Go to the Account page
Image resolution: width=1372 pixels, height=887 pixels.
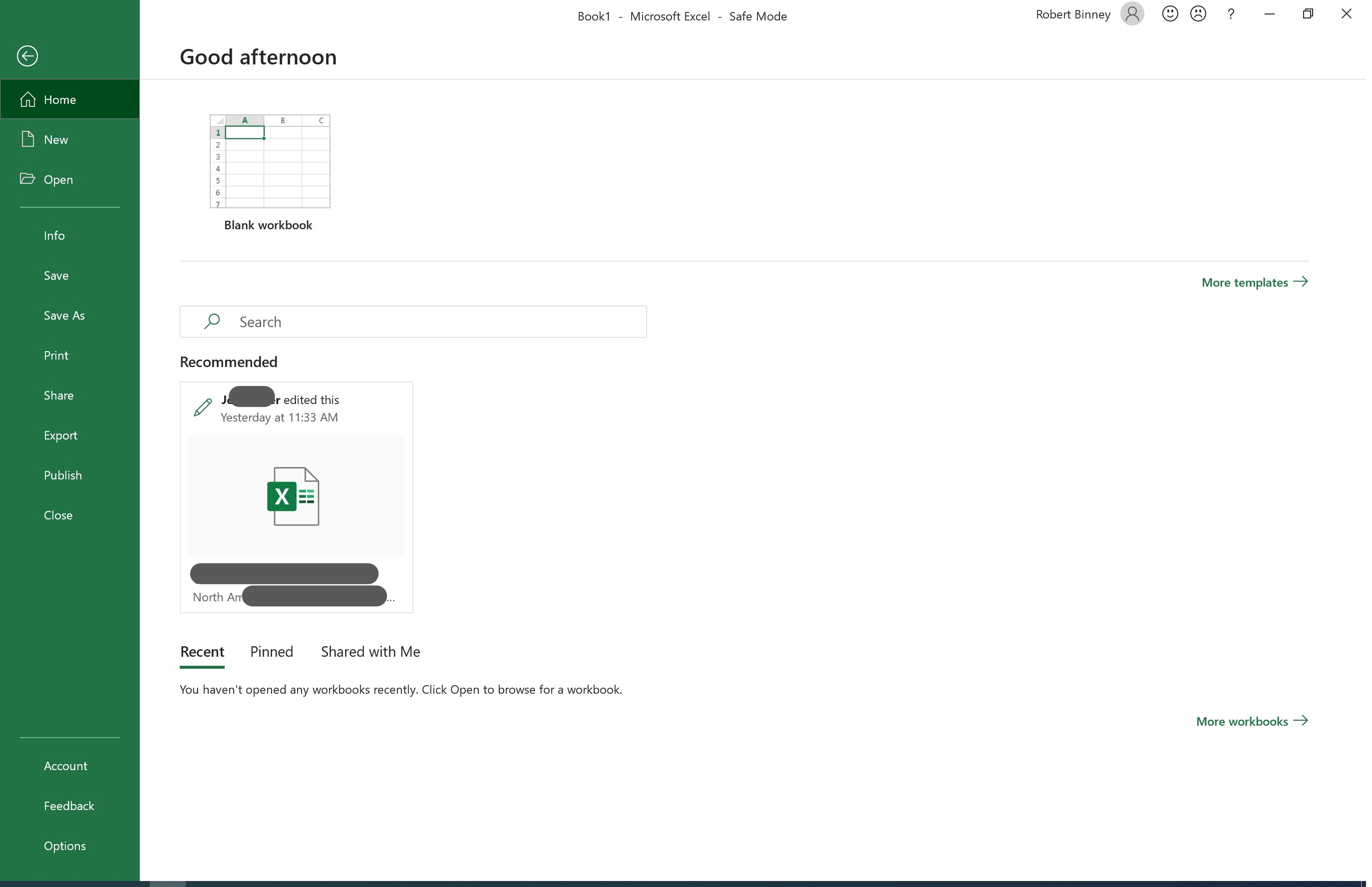point(65,766)
